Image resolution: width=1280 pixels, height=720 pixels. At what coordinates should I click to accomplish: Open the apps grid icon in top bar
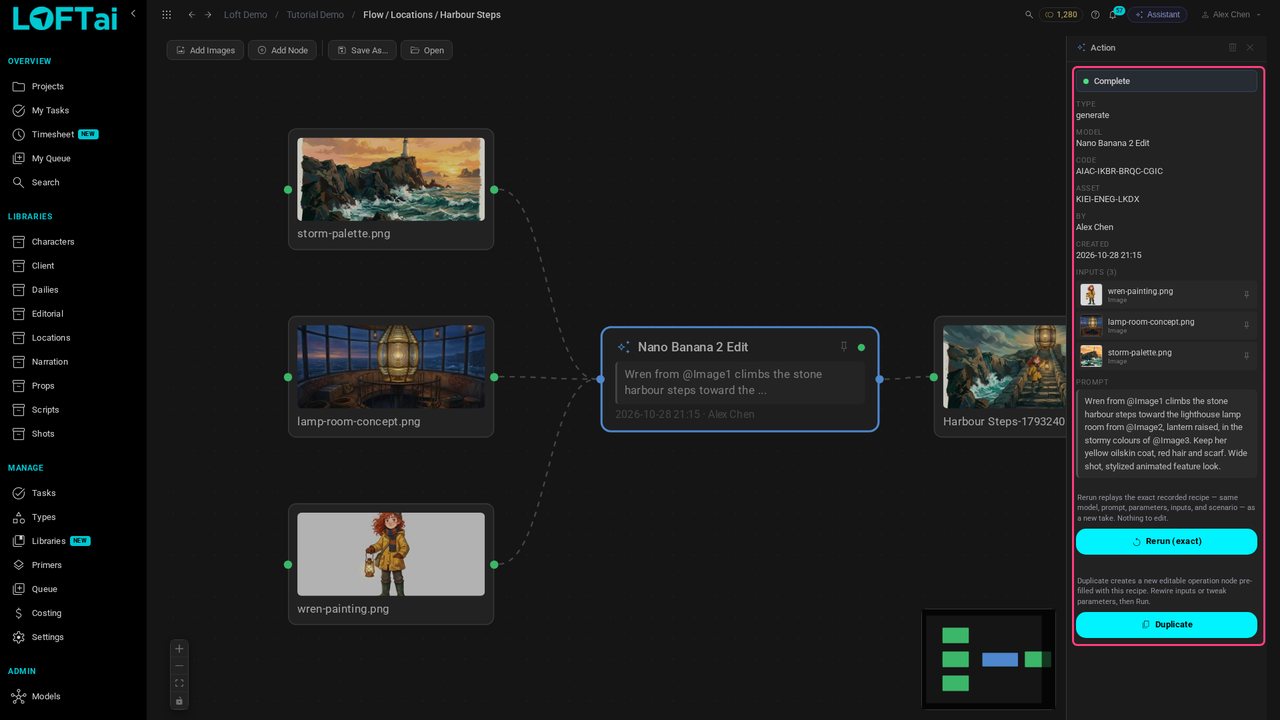[x=166, y=15]
